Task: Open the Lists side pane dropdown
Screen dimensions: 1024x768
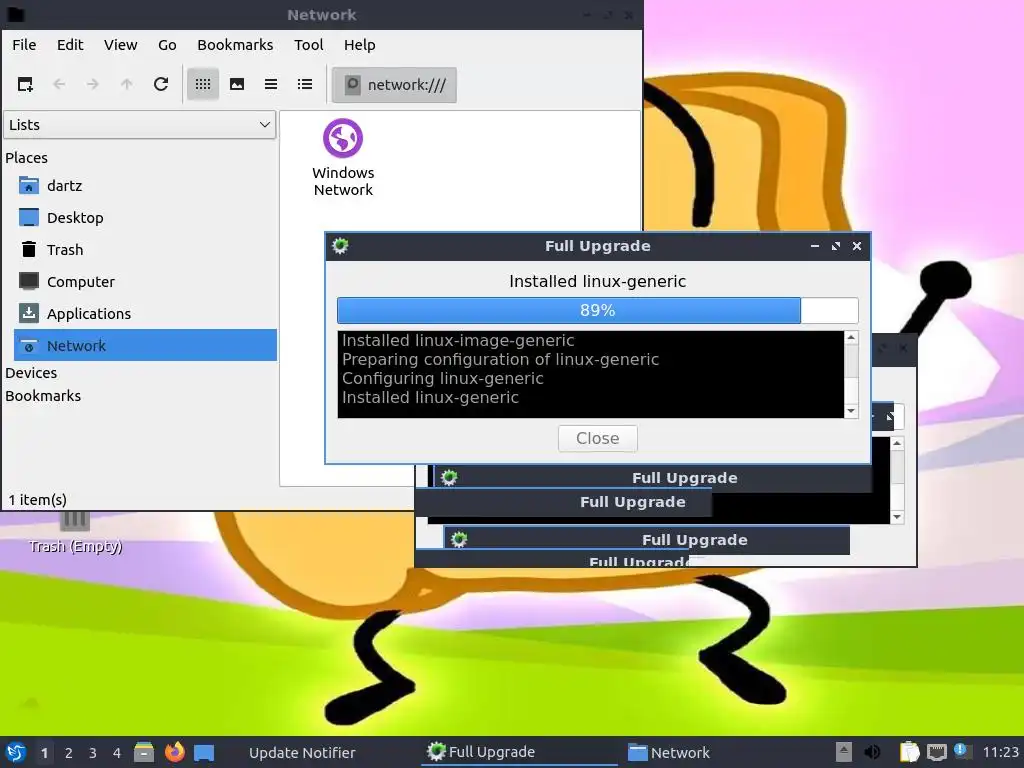Action: pyautogui.click(x=140, y=125)
